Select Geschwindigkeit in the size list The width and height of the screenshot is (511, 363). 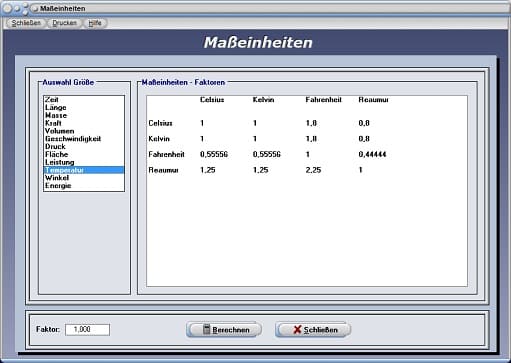[x=84, y=139]
